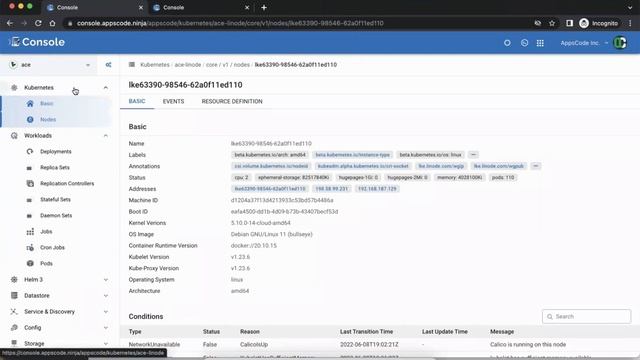Reload the page with refresh icon
640x360 pixels.
pos(38,23)
